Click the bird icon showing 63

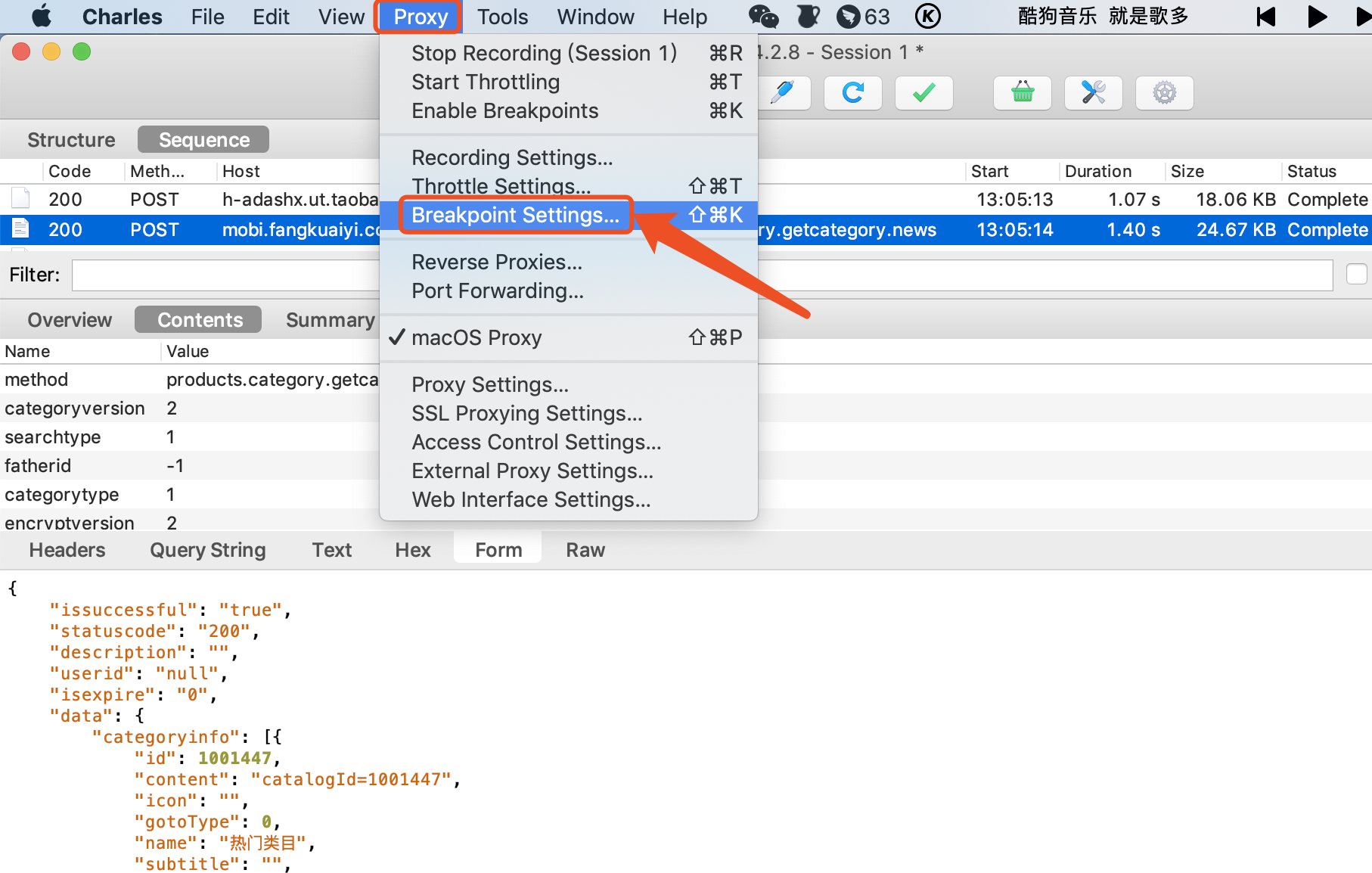(864, 17)
